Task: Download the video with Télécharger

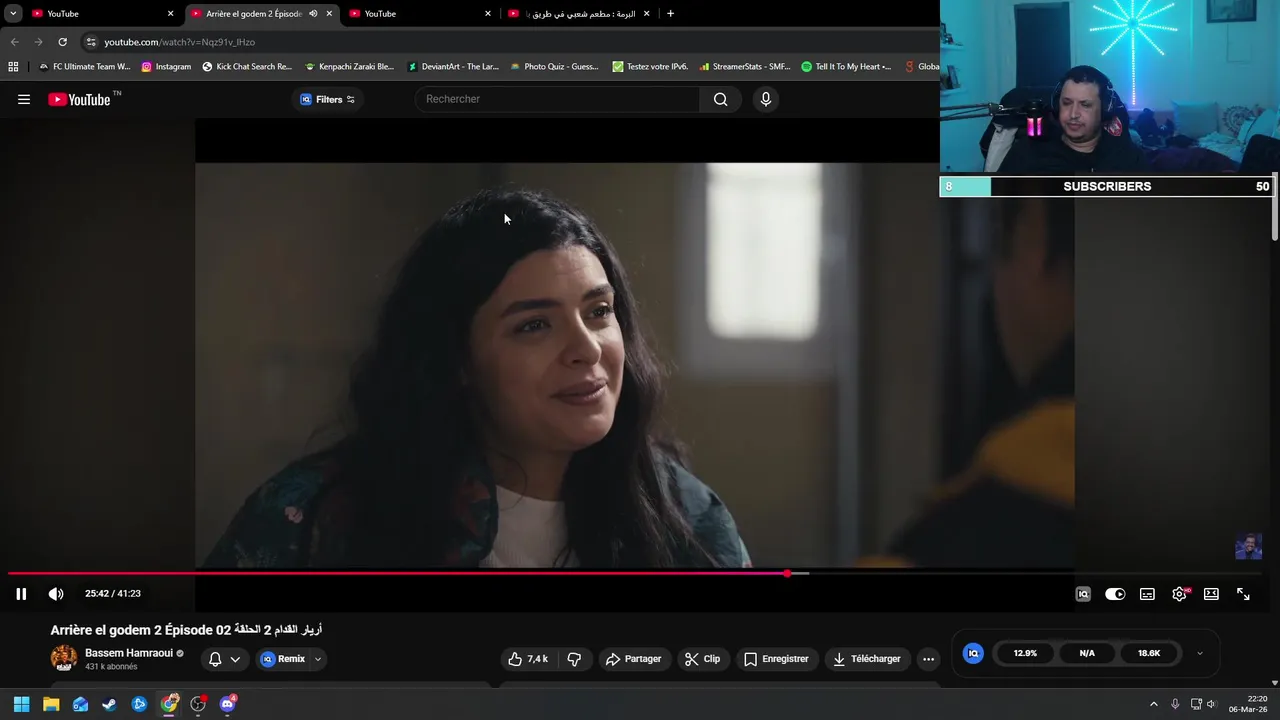Action: point(867,659)
